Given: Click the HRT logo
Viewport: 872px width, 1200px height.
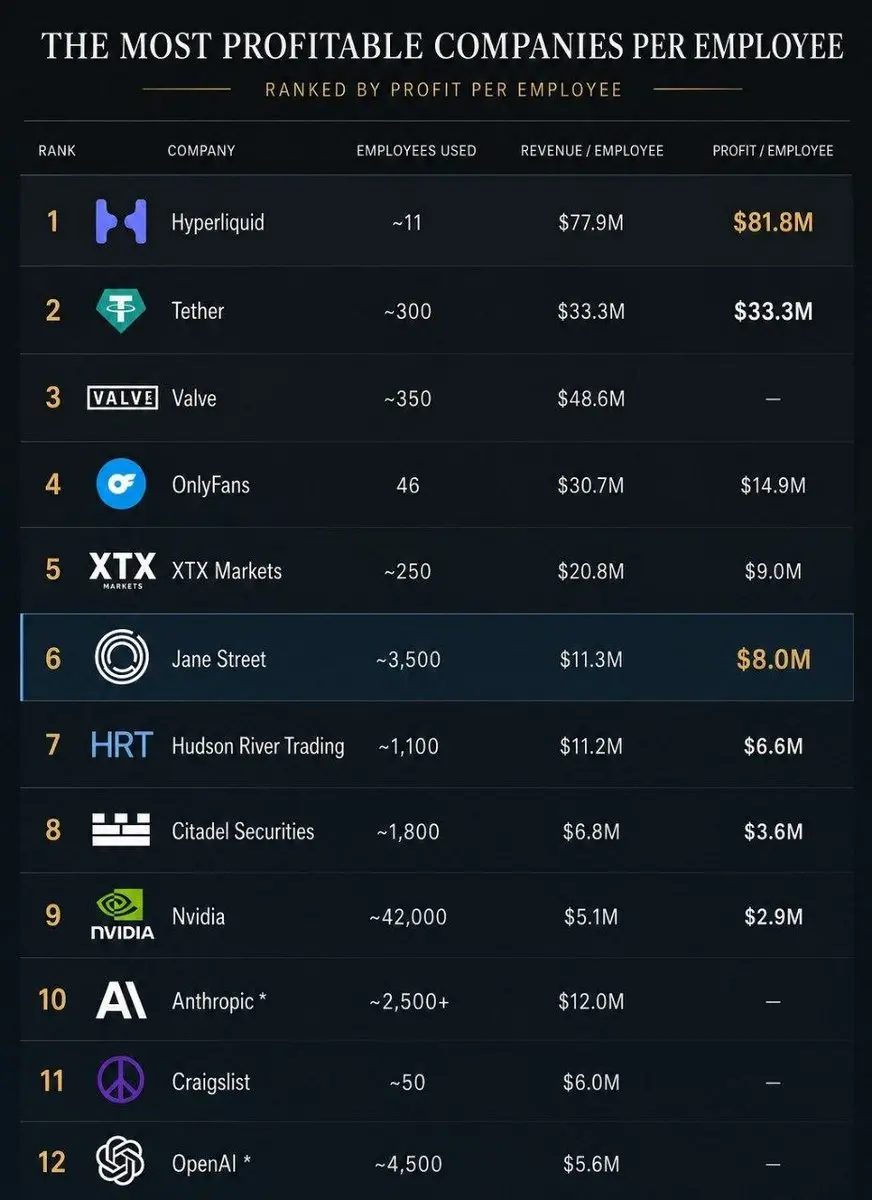Looking at the screenshot, I should 122,745.
